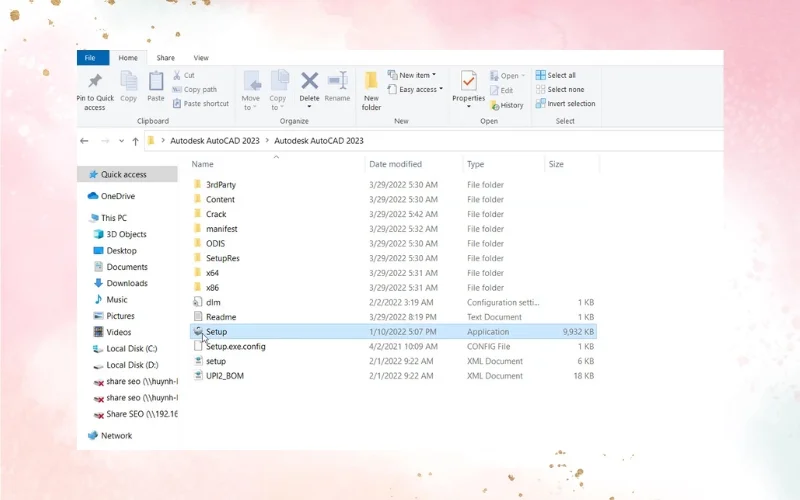Go up one folder level arrow

tap(135, 141)
